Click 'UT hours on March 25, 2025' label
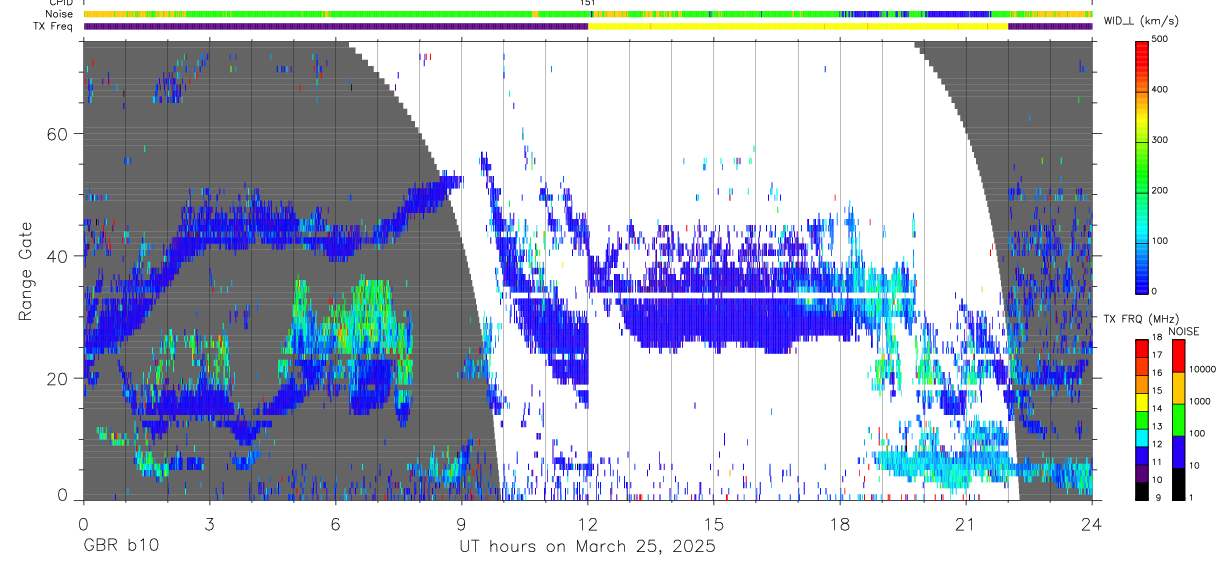The width and height of the screenshot is (1228, 567). point(587,547)
